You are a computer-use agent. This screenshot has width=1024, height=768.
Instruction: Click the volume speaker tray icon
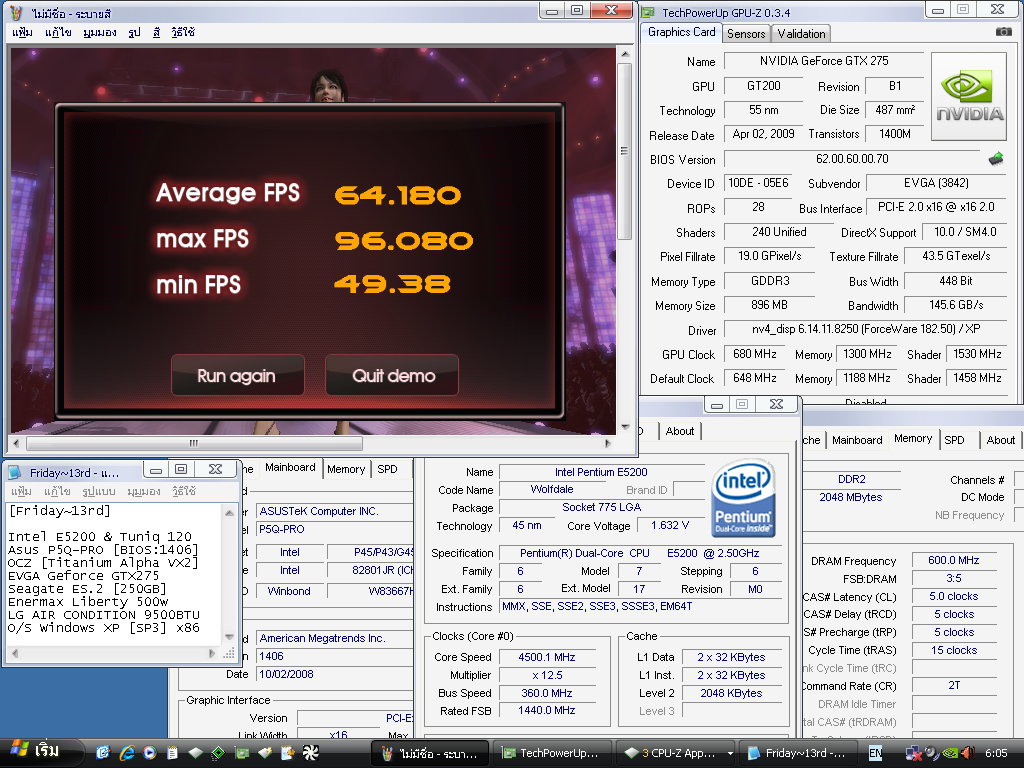(967, 753)
